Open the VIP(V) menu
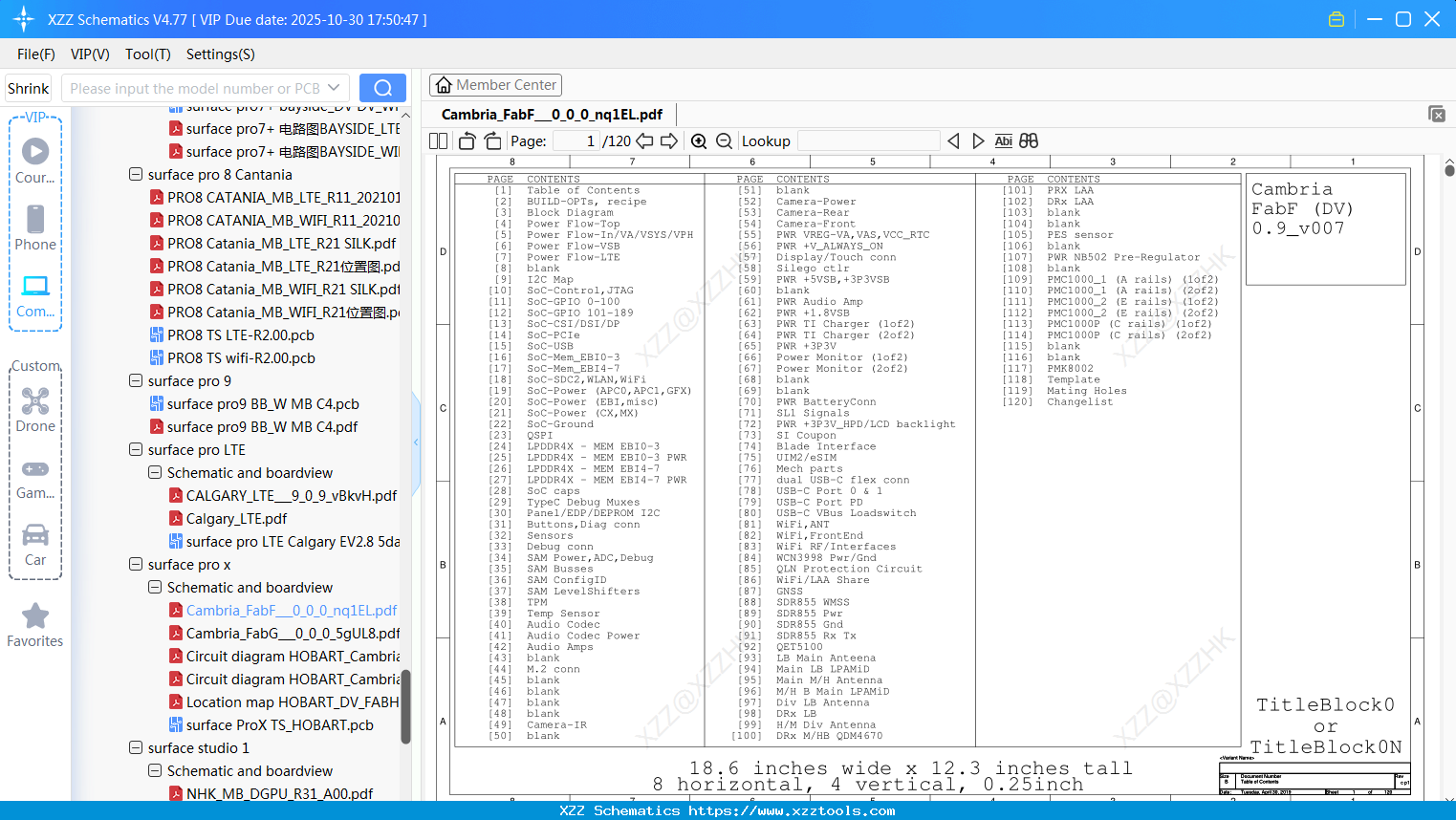1456x820 pixels. click(90, 54)
